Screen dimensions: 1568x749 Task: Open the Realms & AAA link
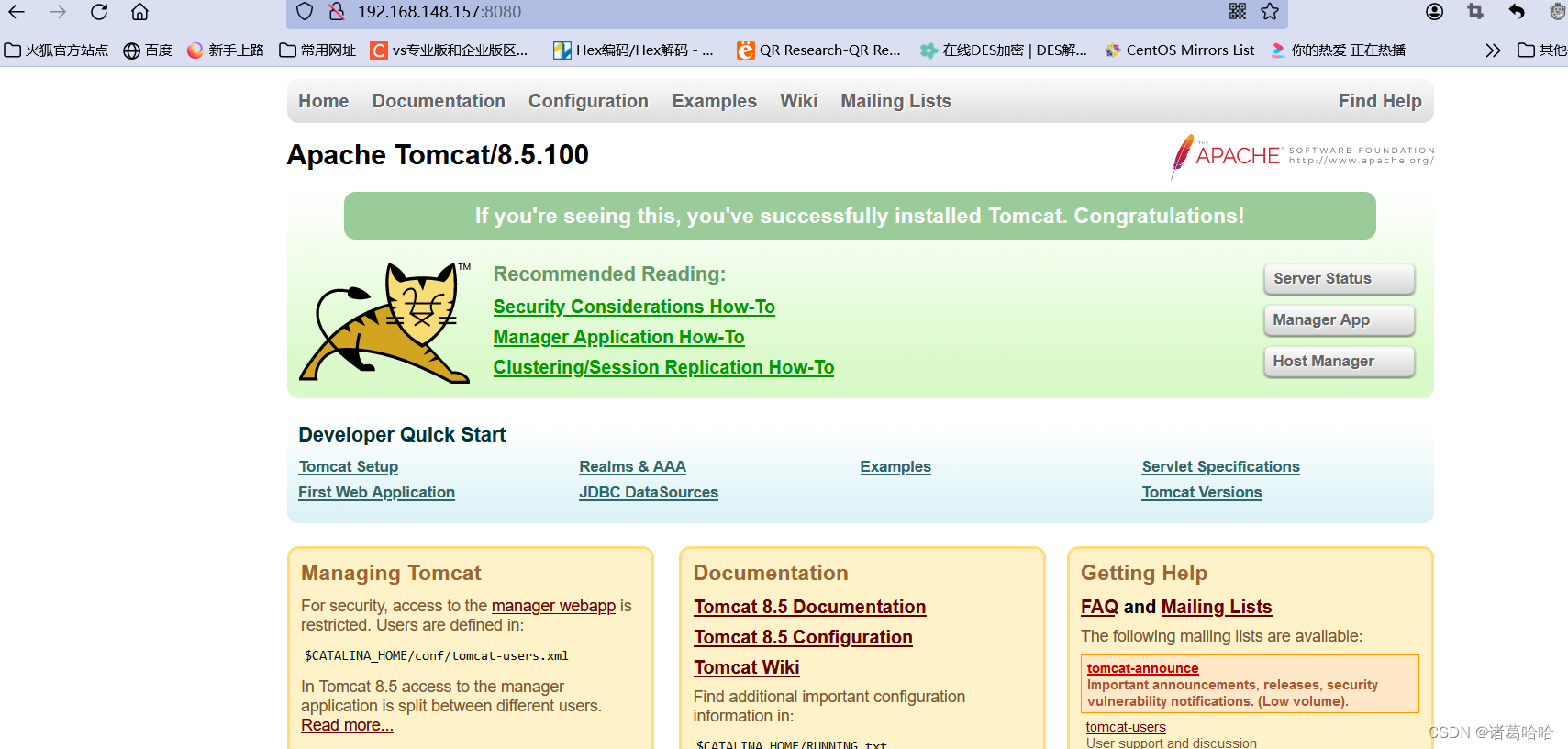[632, 466]
